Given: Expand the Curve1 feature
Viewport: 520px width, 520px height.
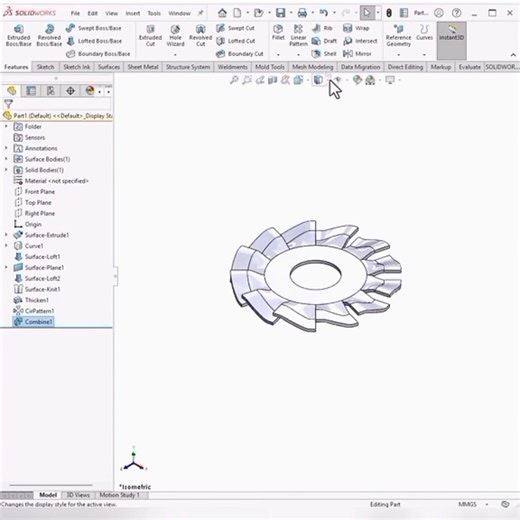Looking at the screenshot, I should point(6,246).
